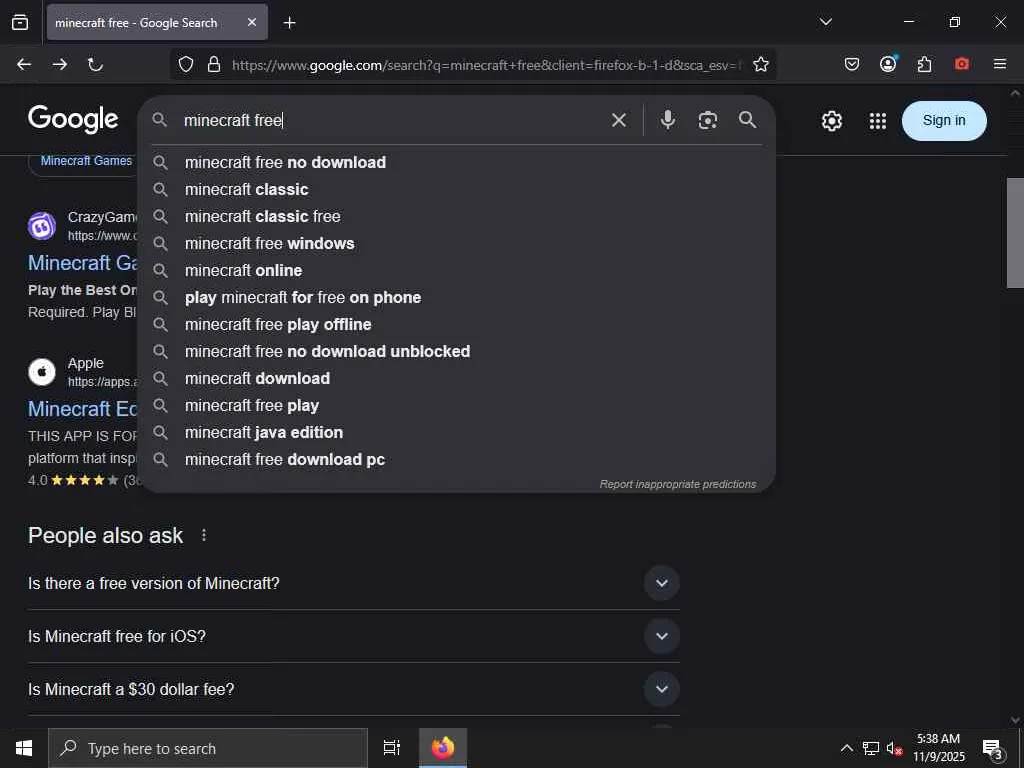
Task: Click the Sign in button
Action: tap(944, 121)
